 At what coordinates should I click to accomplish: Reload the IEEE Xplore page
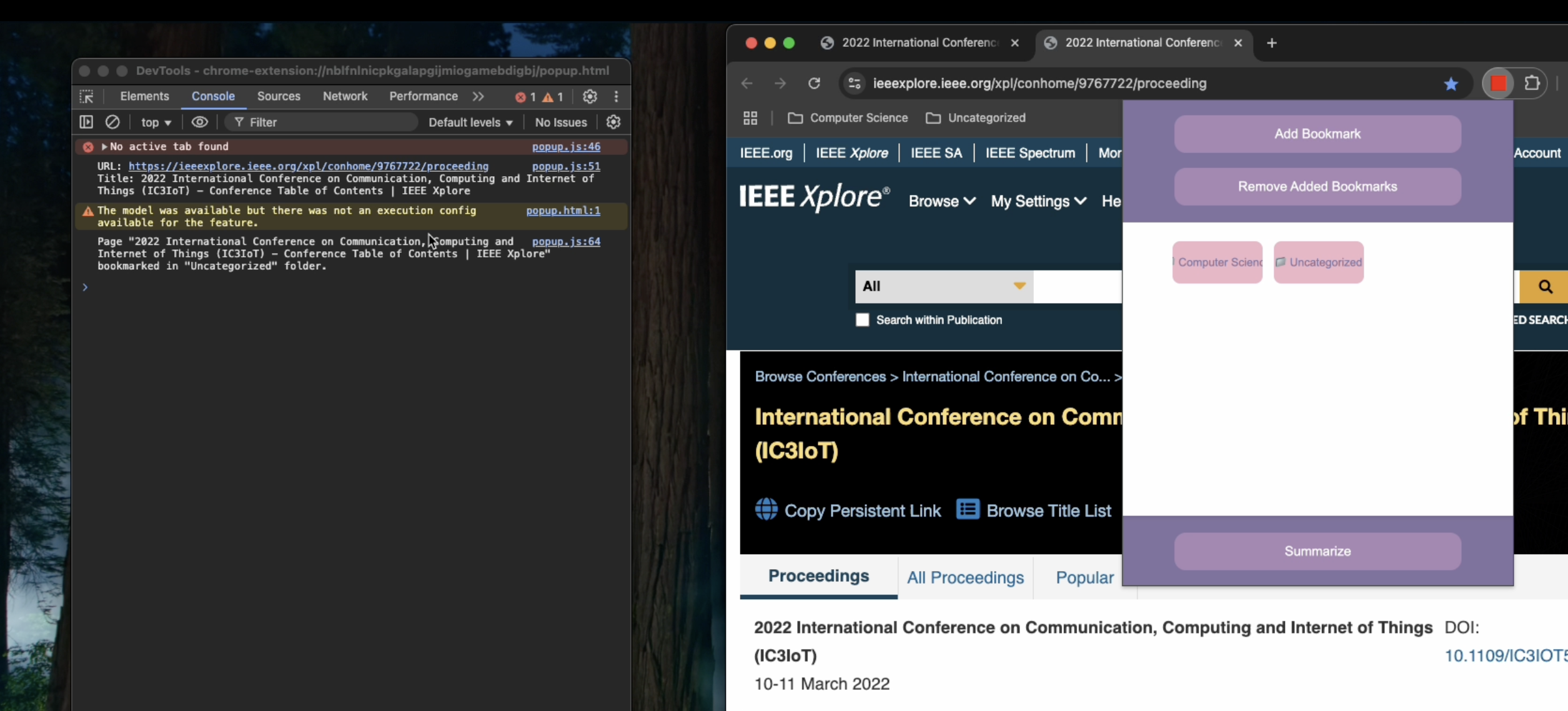click(x=814, y=83)
